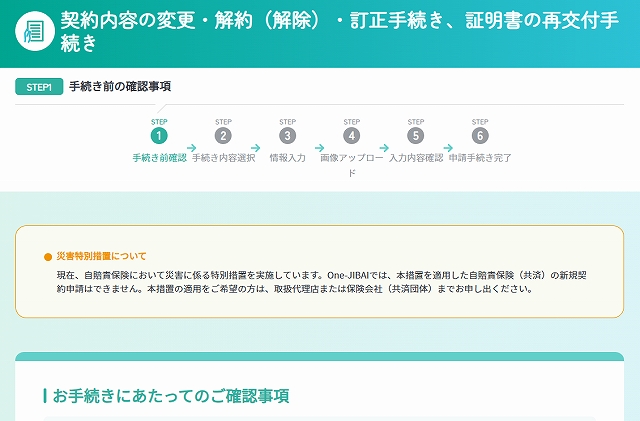Click the document icon in the header
Screen dimensions: 640x421
click(x=33, y=30)
